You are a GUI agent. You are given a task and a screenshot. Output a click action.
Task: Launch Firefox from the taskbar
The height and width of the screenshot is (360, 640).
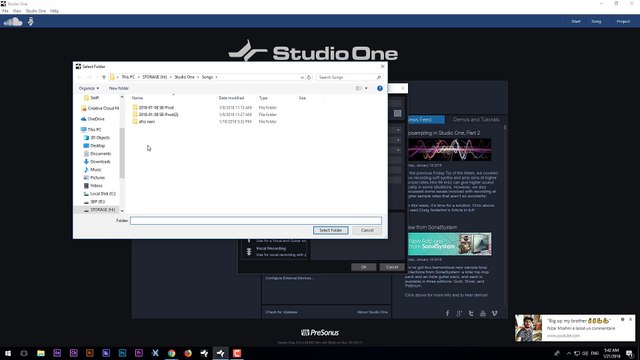[x=188, y=353]
